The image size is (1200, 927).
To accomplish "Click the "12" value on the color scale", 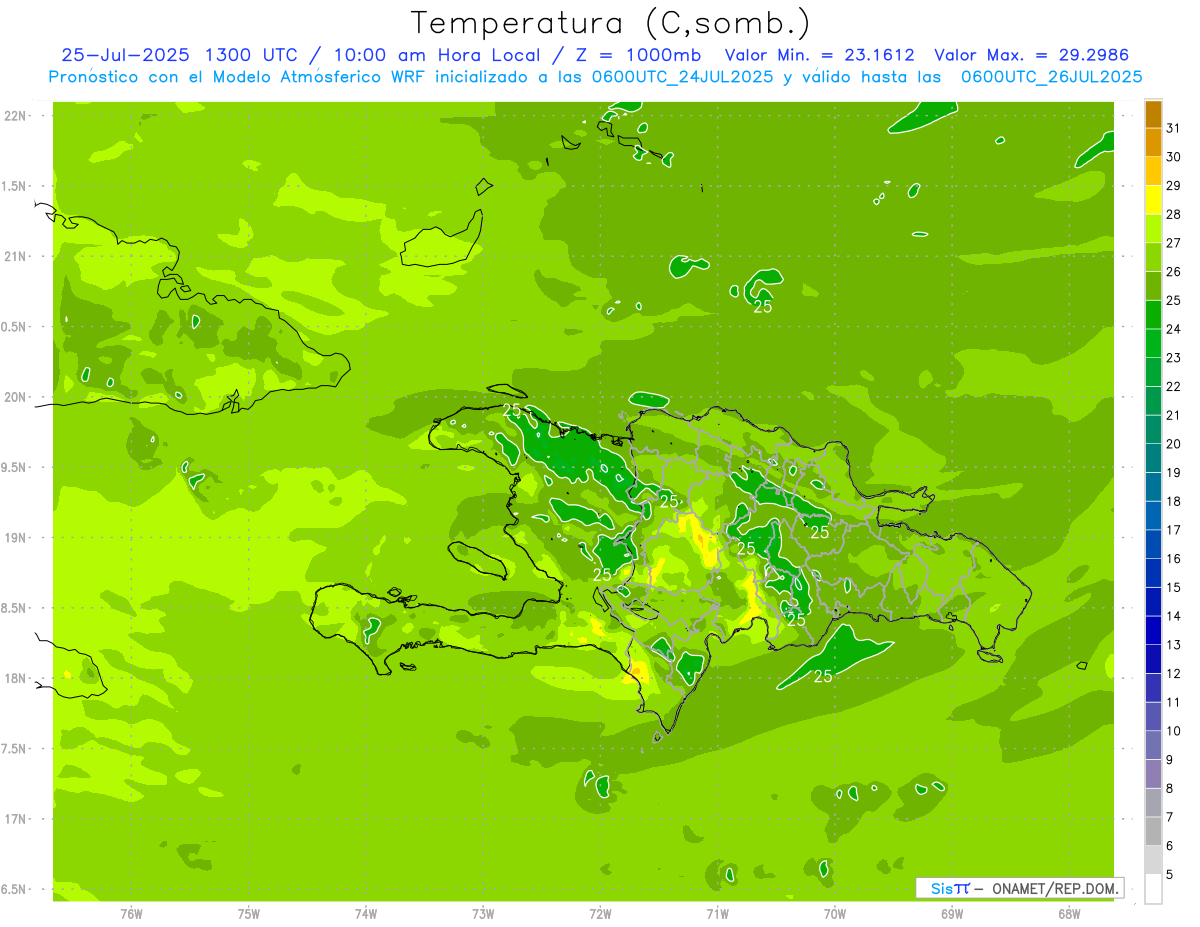I will point(1174,674).
